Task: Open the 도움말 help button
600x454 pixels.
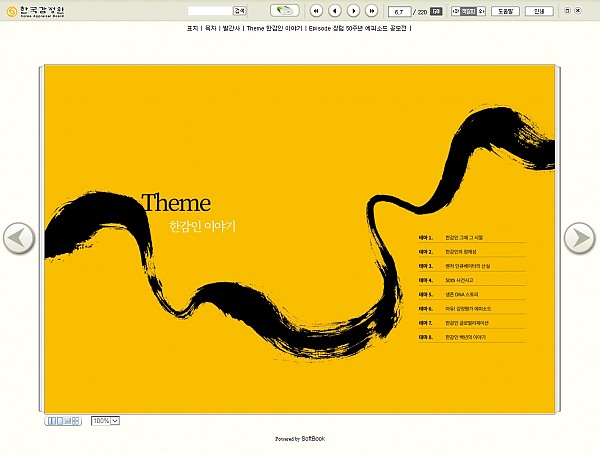Action: [x=505, y=11]
